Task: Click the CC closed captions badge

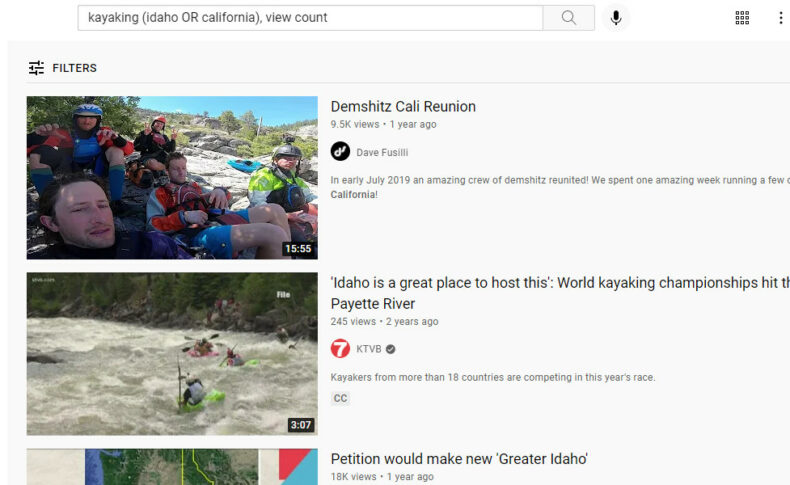Action: [x=341, y=398]
